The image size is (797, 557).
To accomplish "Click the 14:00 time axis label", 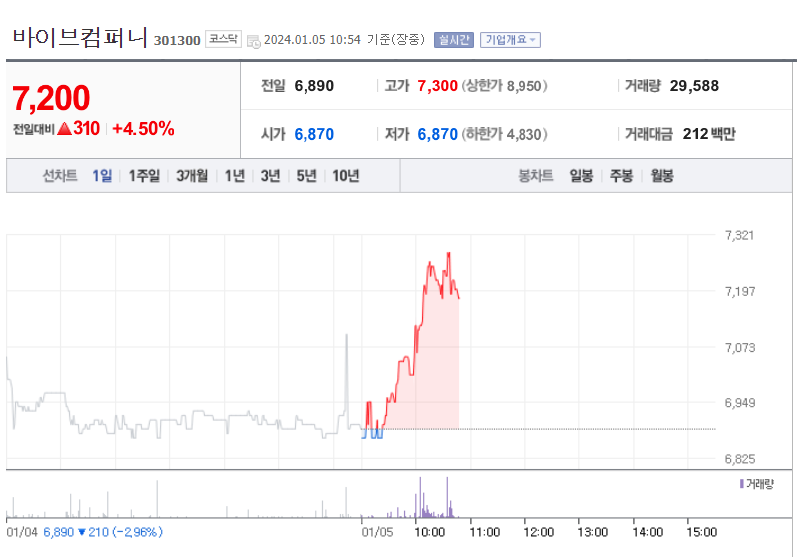I will click(647, 532).
